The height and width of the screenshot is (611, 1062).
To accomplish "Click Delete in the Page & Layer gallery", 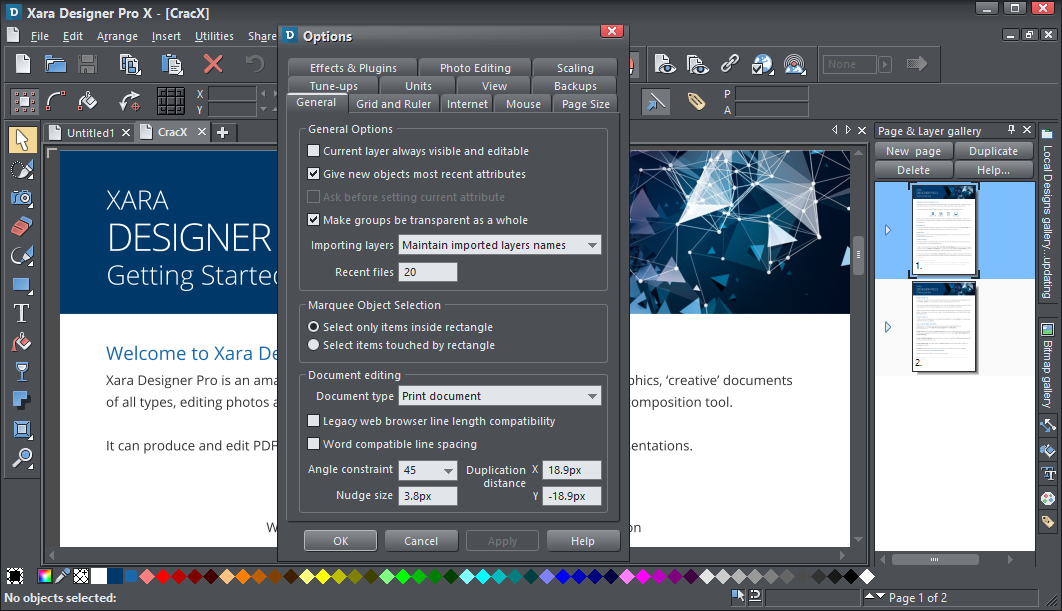I will coord(914,170).
